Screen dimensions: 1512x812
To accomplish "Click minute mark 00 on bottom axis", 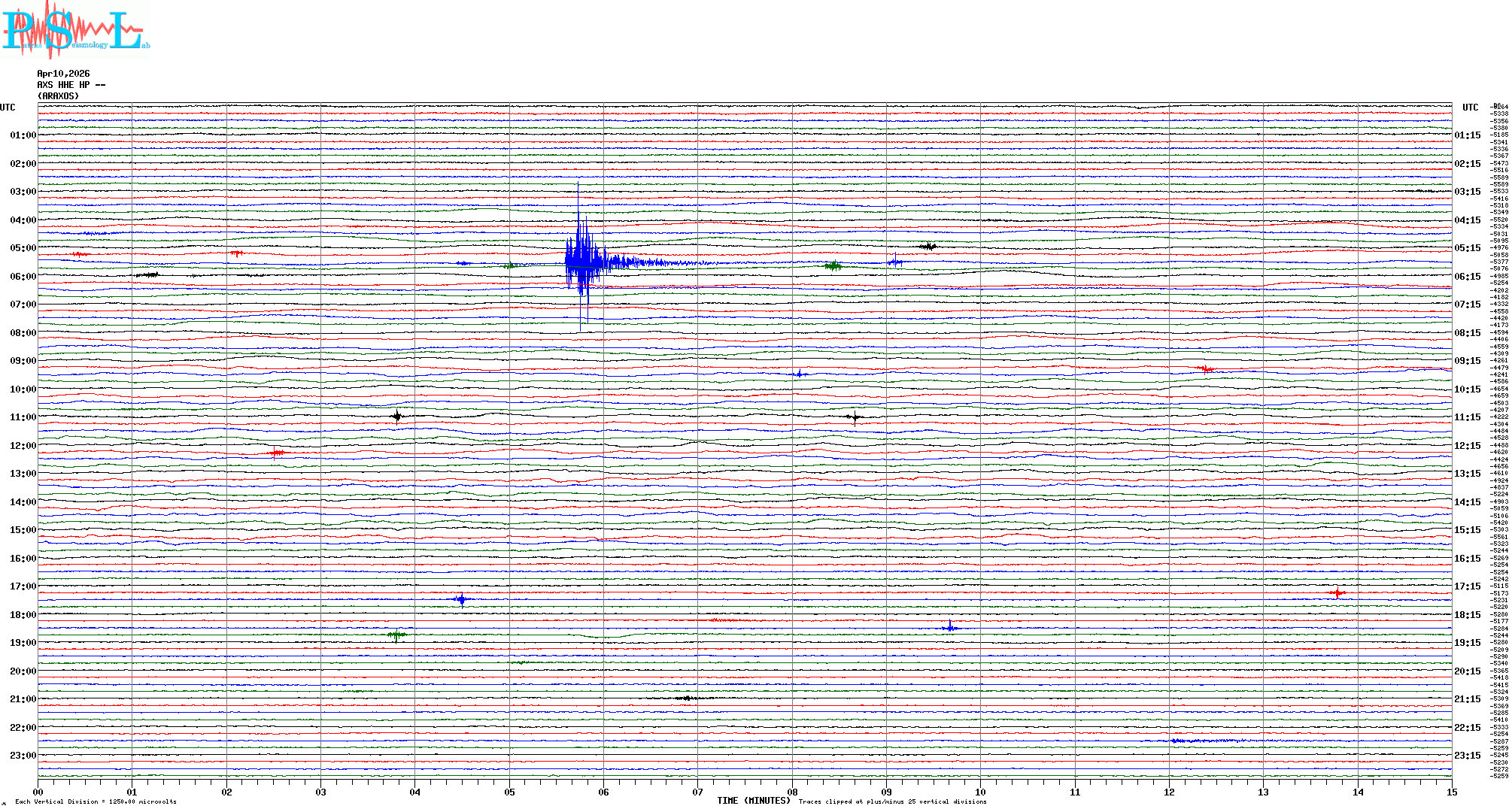I will coord(38,792).
